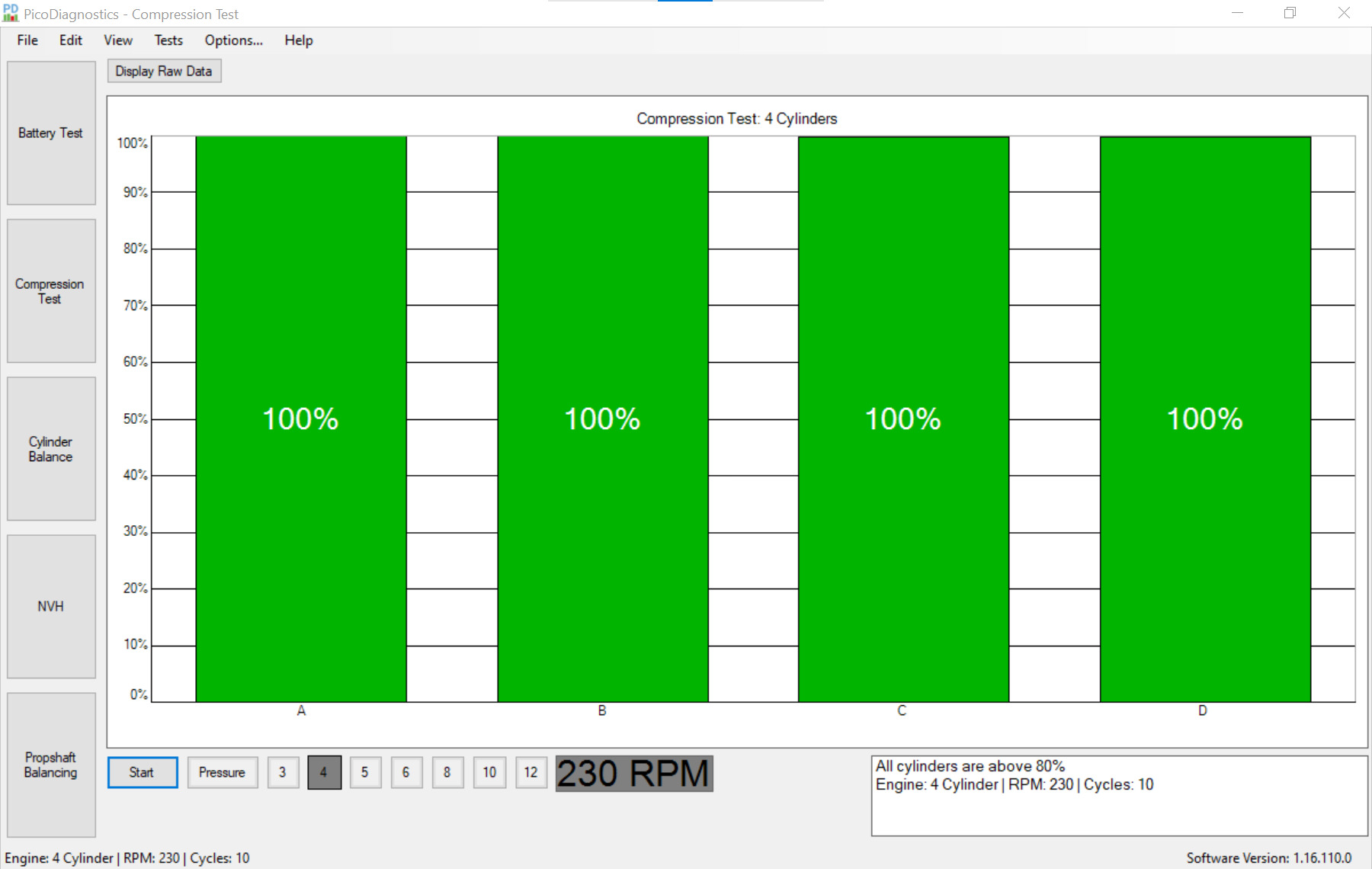Click the green bar for cylinder C

point(903,419)
